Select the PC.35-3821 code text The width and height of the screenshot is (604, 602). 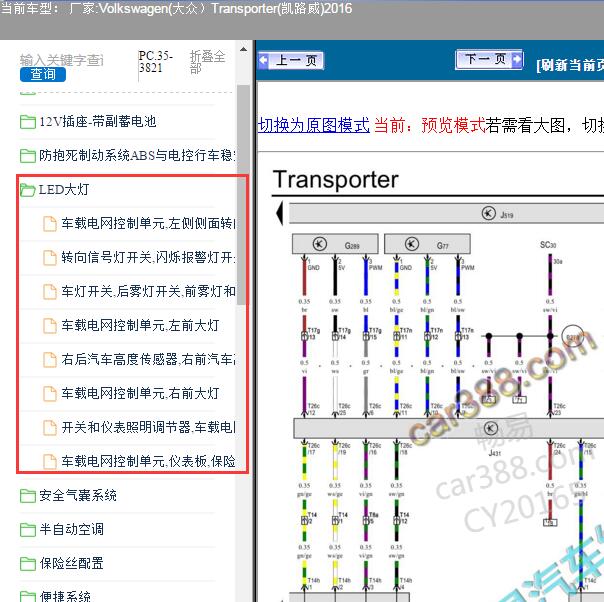(156, 62)
